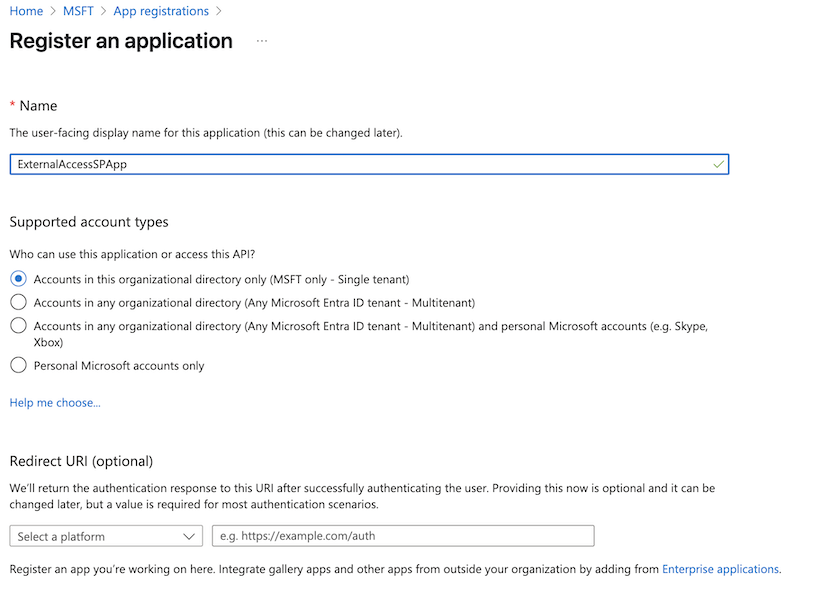Image resolution: width=821 pixels, height=592 pixels.
Task: Expand platform list via dropdown arrow
Action: [189, 537]
